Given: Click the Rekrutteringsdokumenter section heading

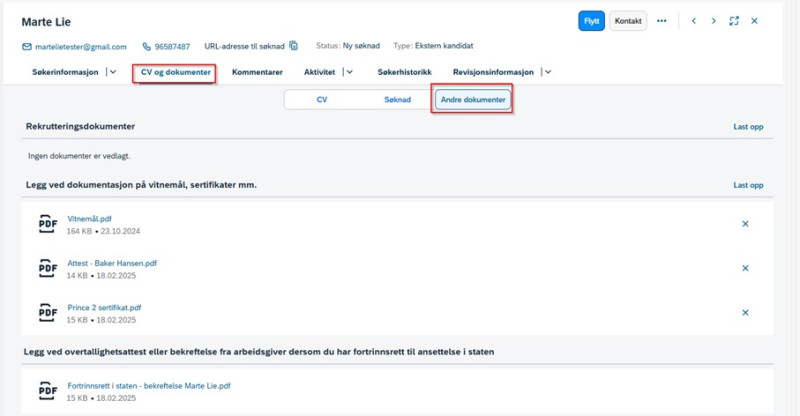Looking at the screenshot, I should [x=81, y=126].
